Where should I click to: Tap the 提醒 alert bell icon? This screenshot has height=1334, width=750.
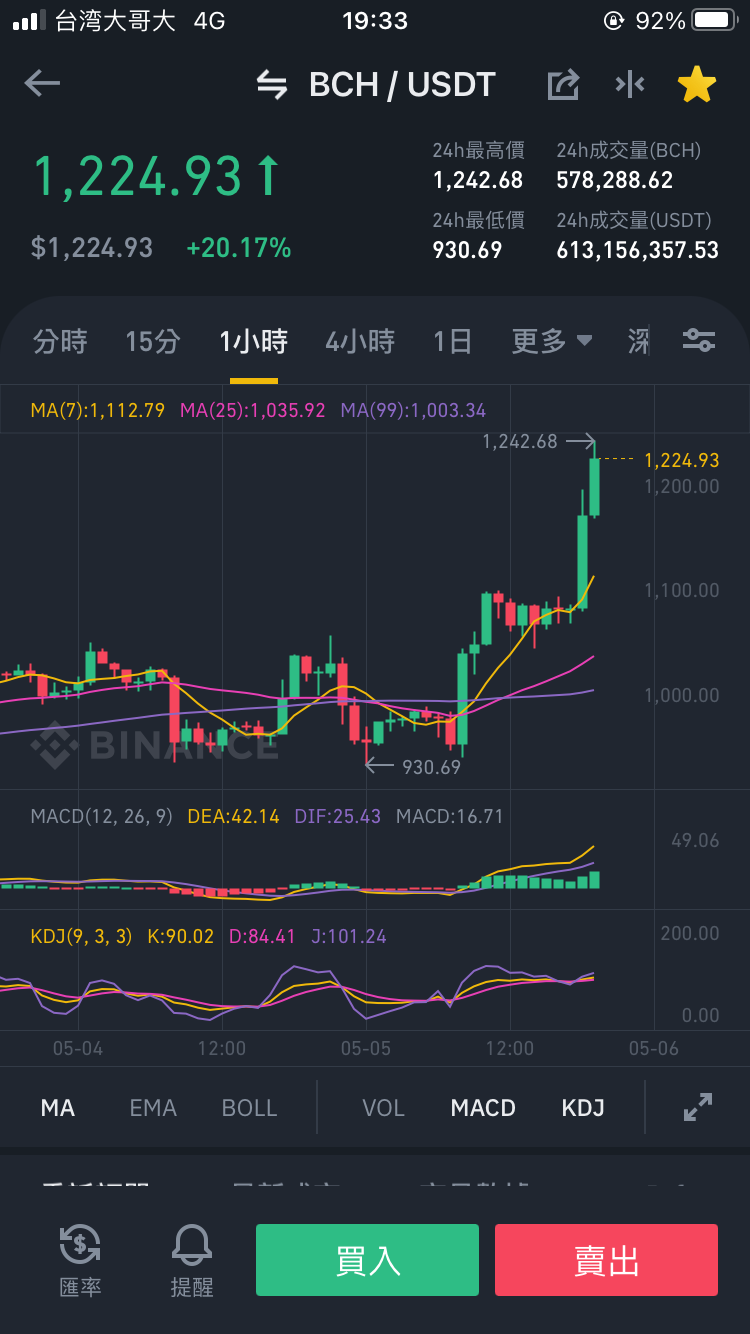click(192, 1260)
